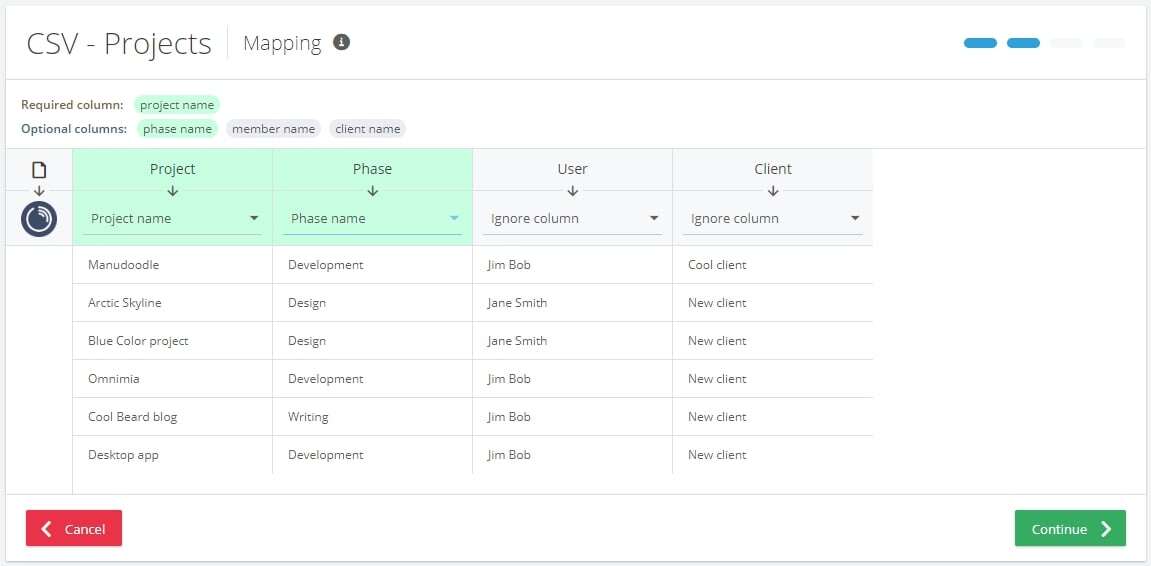Click the arrow under Client header
The height and width of the screenshot is (566, 1151).
click(x=772, y=191)
